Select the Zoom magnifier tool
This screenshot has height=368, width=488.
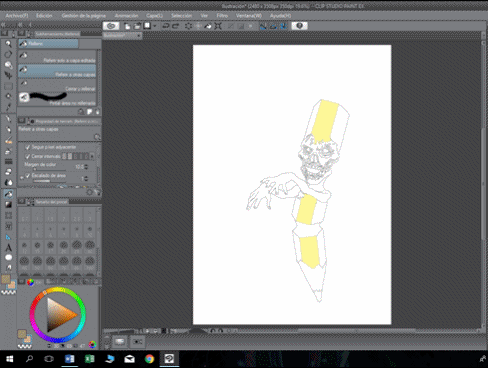point(8,44)
